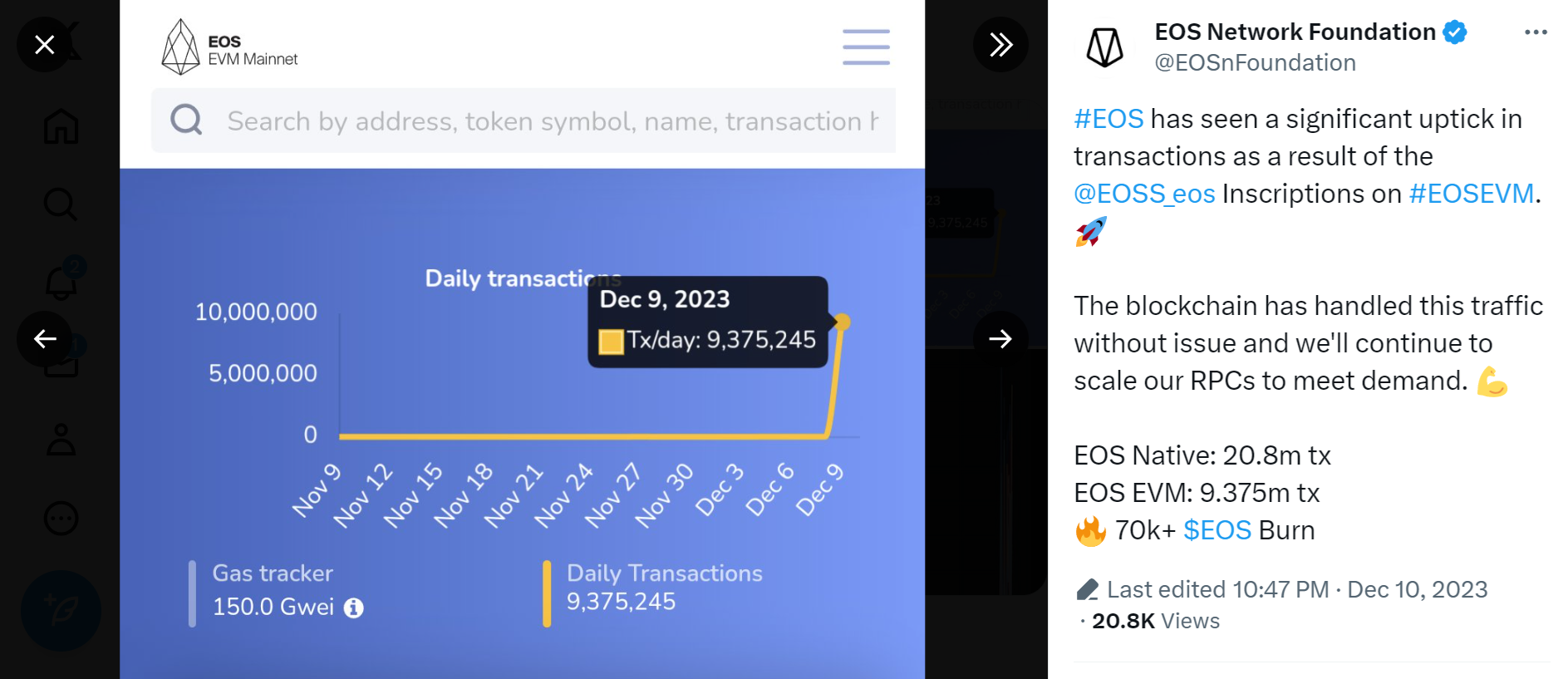Open the #EOSEVM hashtag link

click(1471, 194)
